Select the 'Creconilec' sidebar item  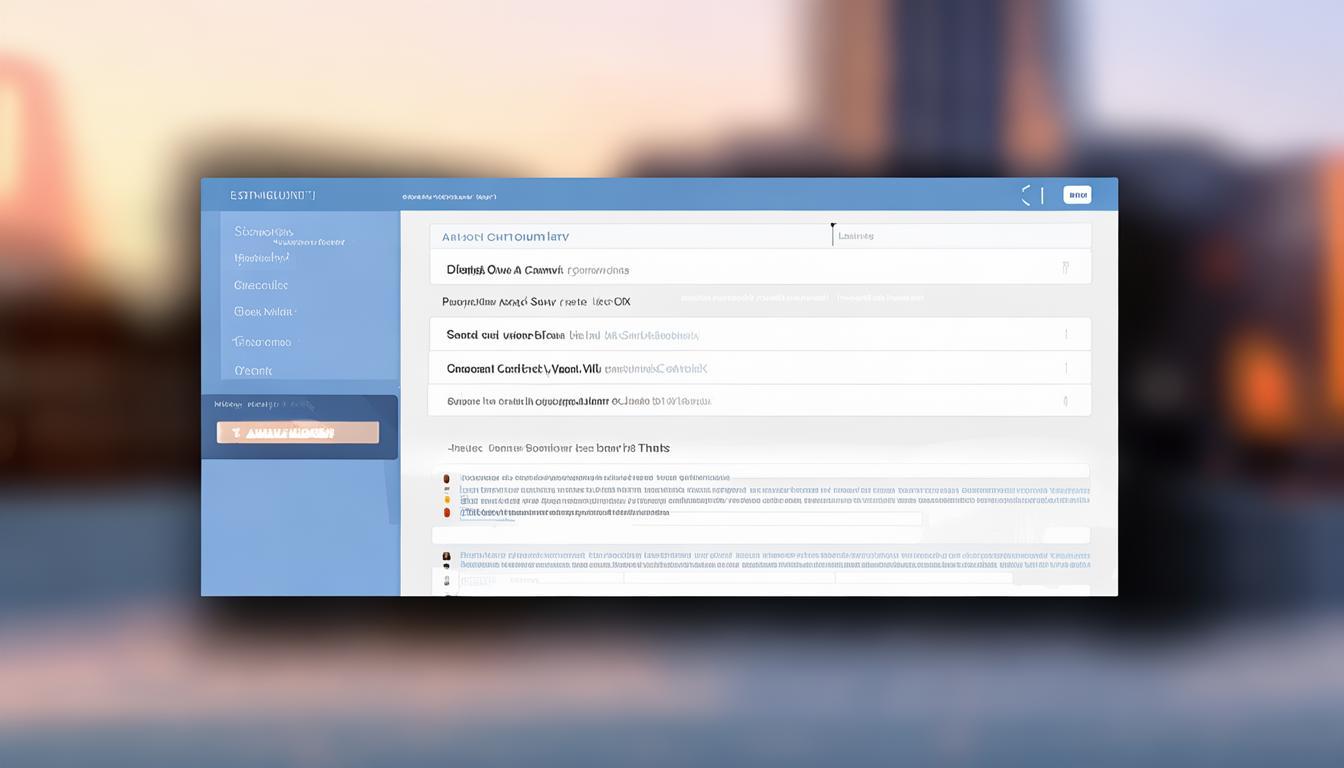[x=261, y=285]
